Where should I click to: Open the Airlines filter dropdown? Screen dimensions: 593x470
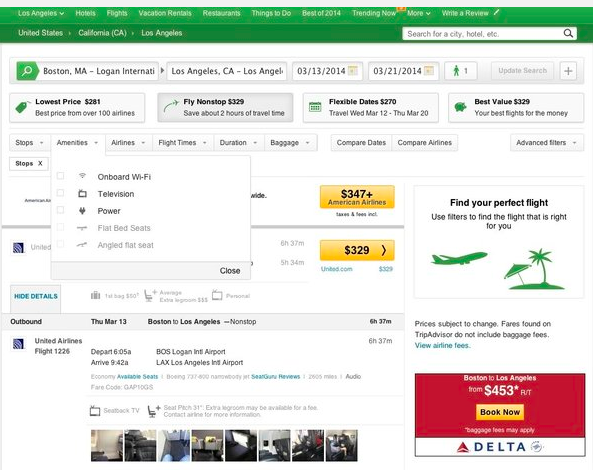(x=129, y=143)
